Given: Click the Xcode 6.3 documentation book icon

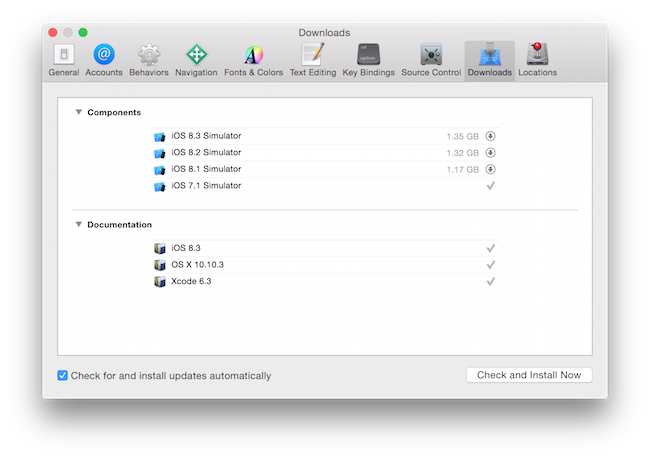Looking at the screenshot, I should [160, 282].
